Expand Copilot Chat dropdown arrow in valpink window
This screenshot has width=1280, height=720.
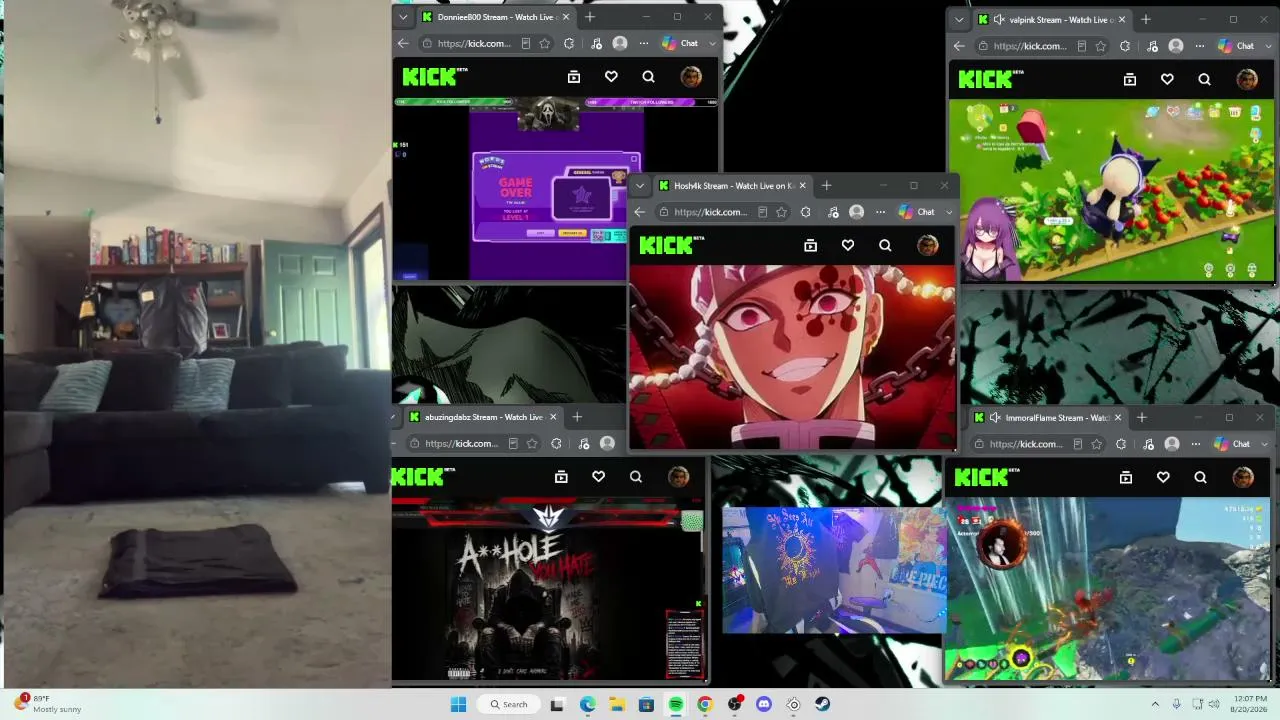tap(1269, 46)
